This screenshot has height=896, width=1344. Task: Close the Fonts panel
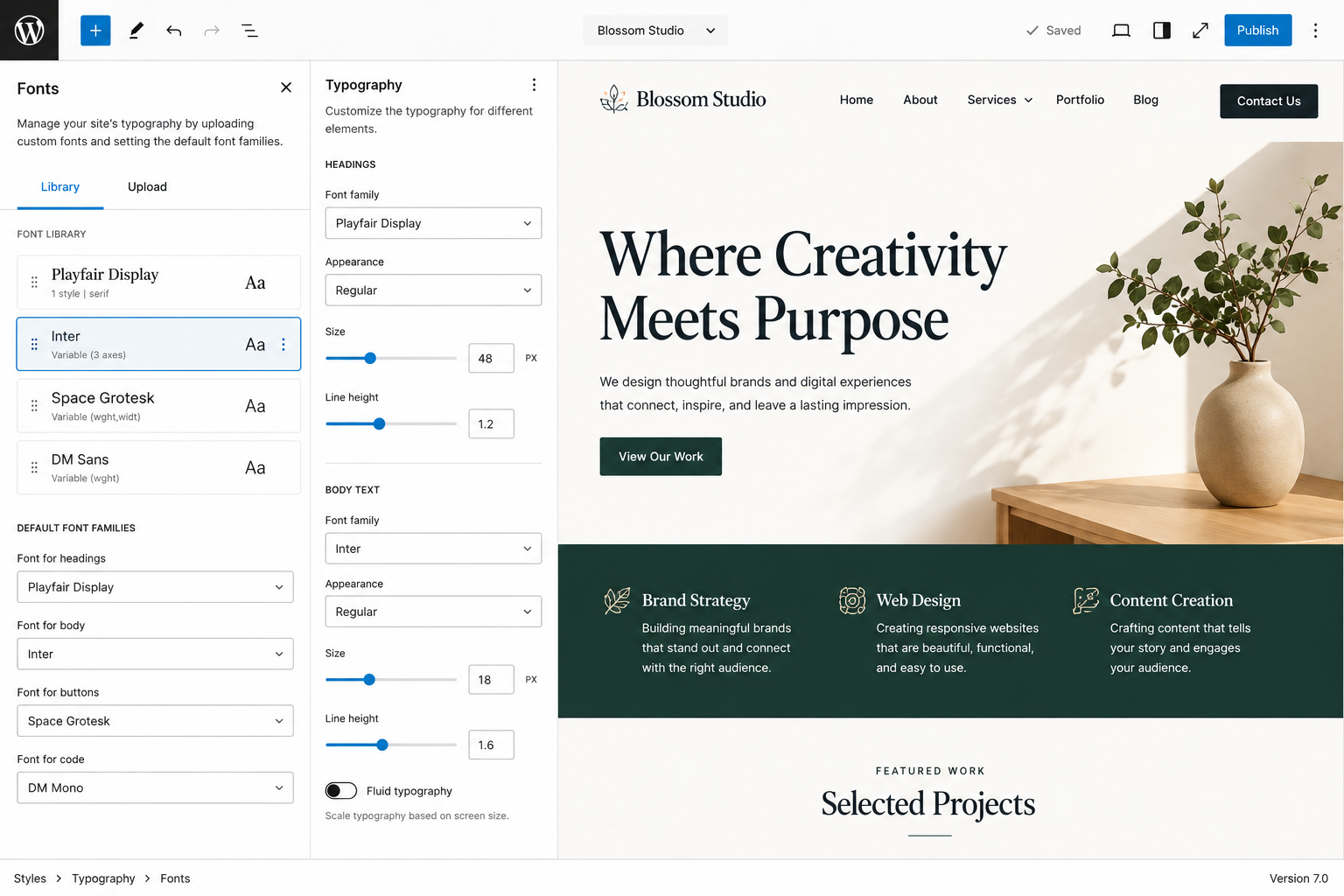[286, 87]
